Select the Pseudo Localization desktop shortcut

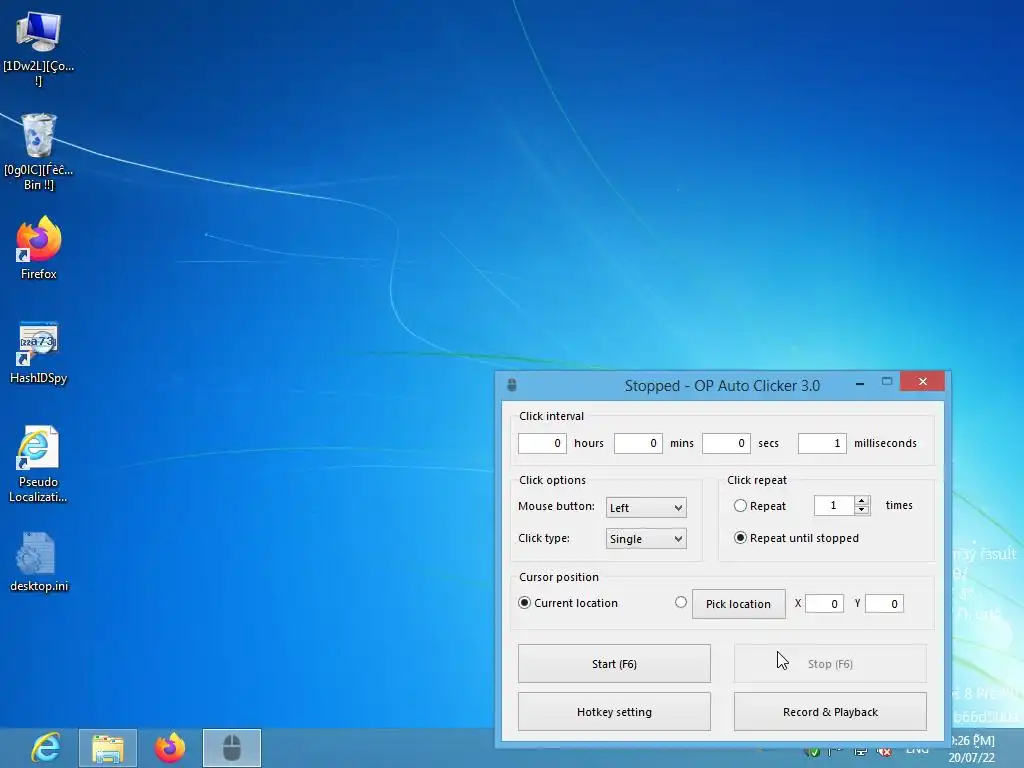click(x=39, y=464)
